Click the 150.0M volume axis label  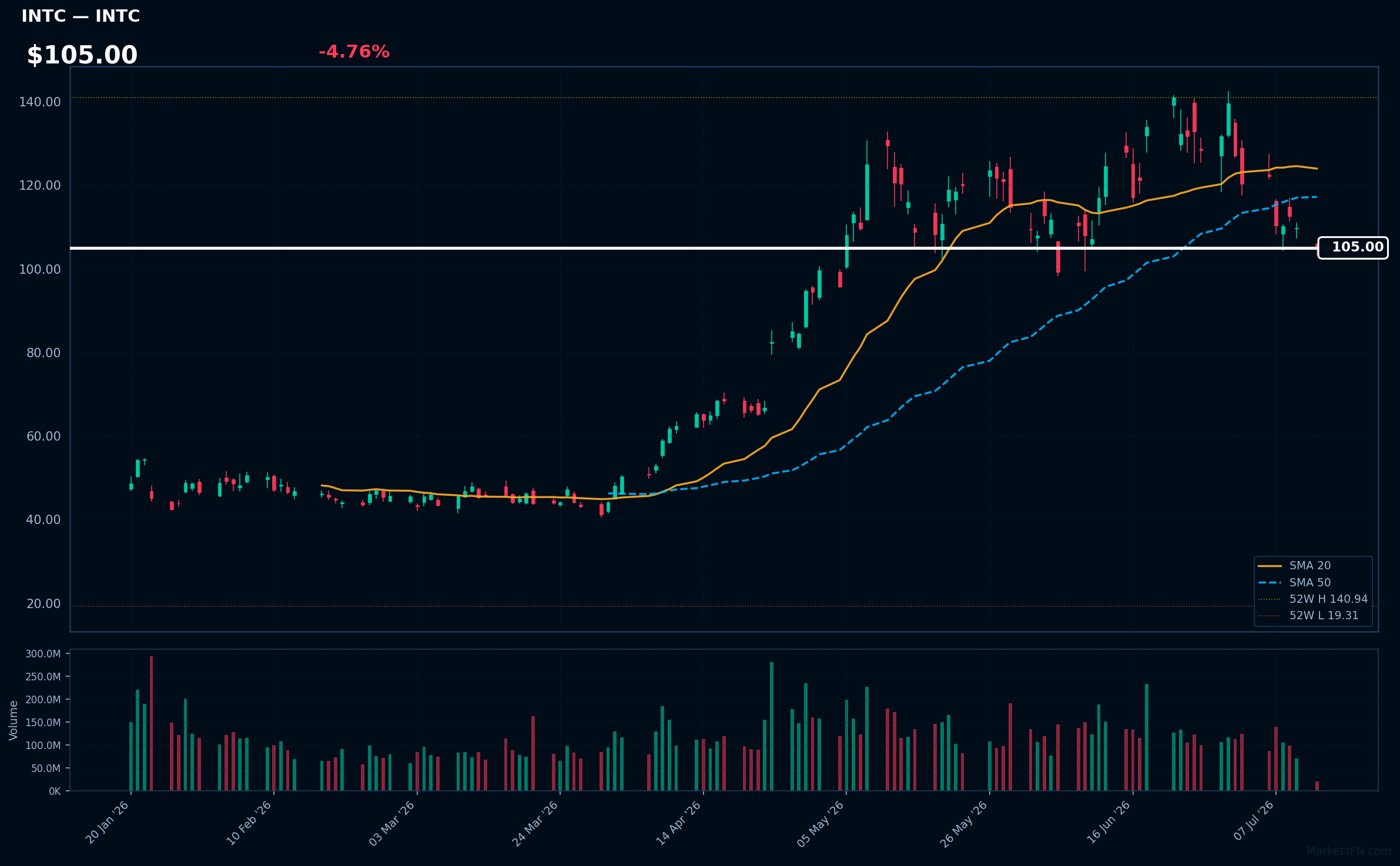coord(43,723)
